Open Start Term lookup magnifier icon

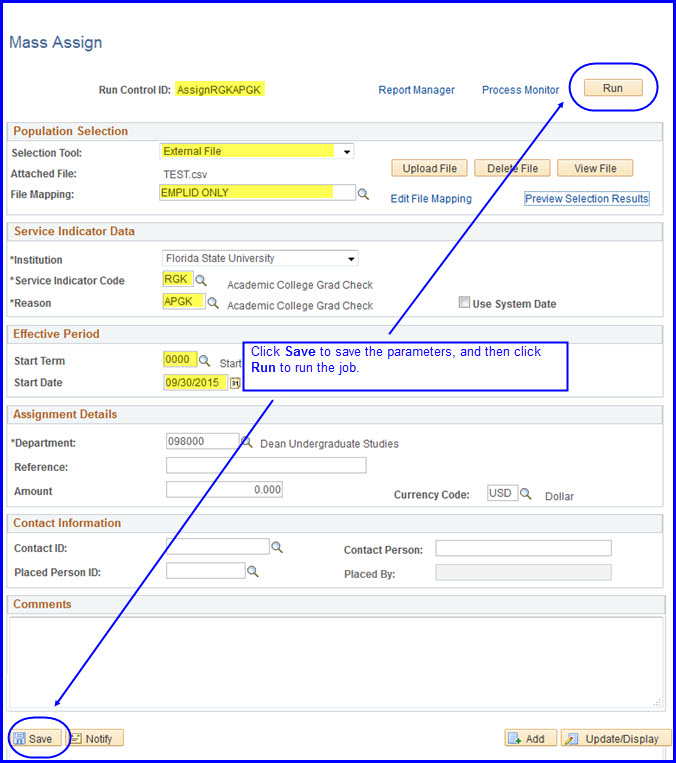tap(205, 360)
